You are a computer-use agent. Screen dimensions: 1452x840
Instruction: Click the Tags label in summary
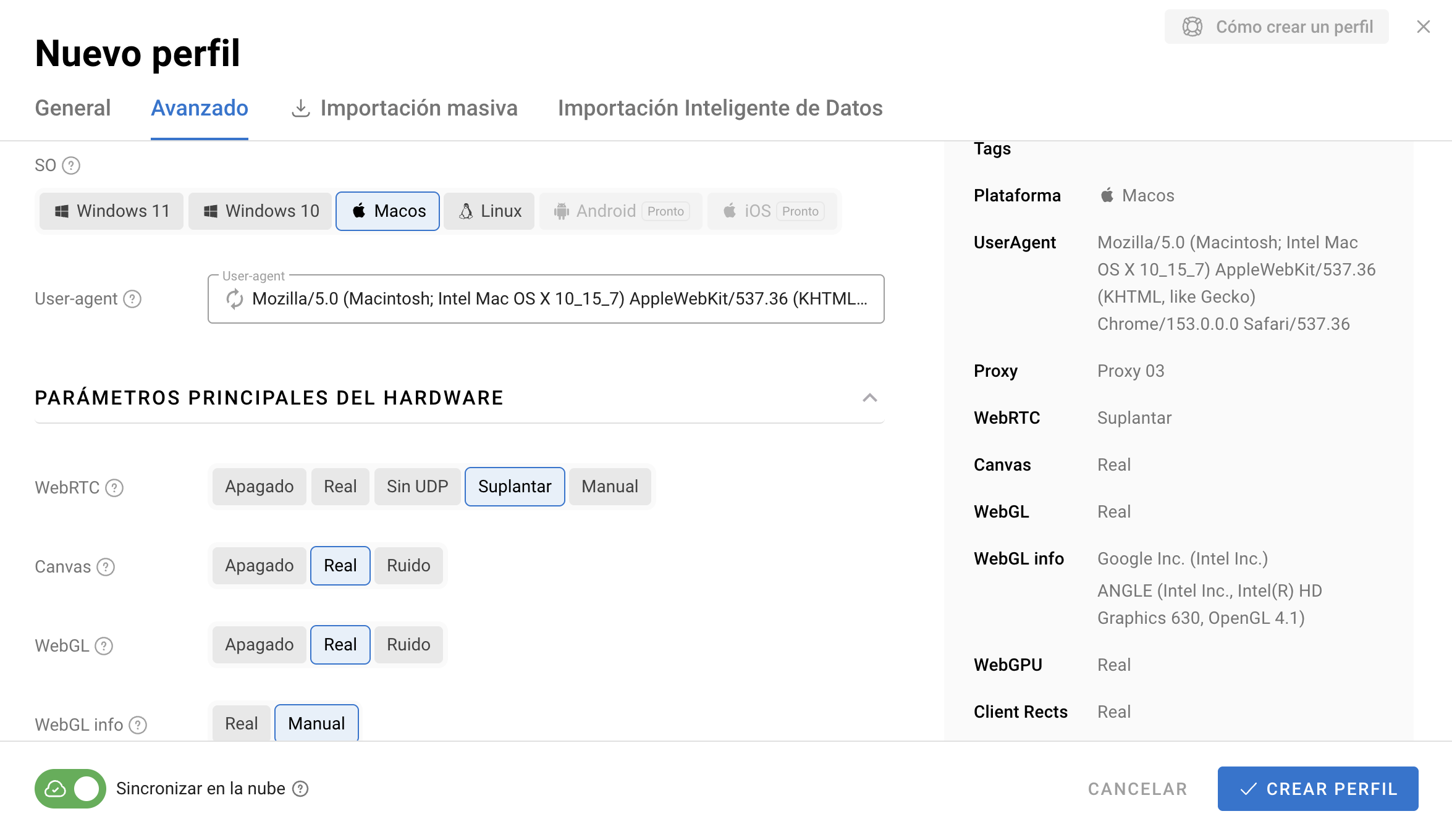[x=992, y=149]
